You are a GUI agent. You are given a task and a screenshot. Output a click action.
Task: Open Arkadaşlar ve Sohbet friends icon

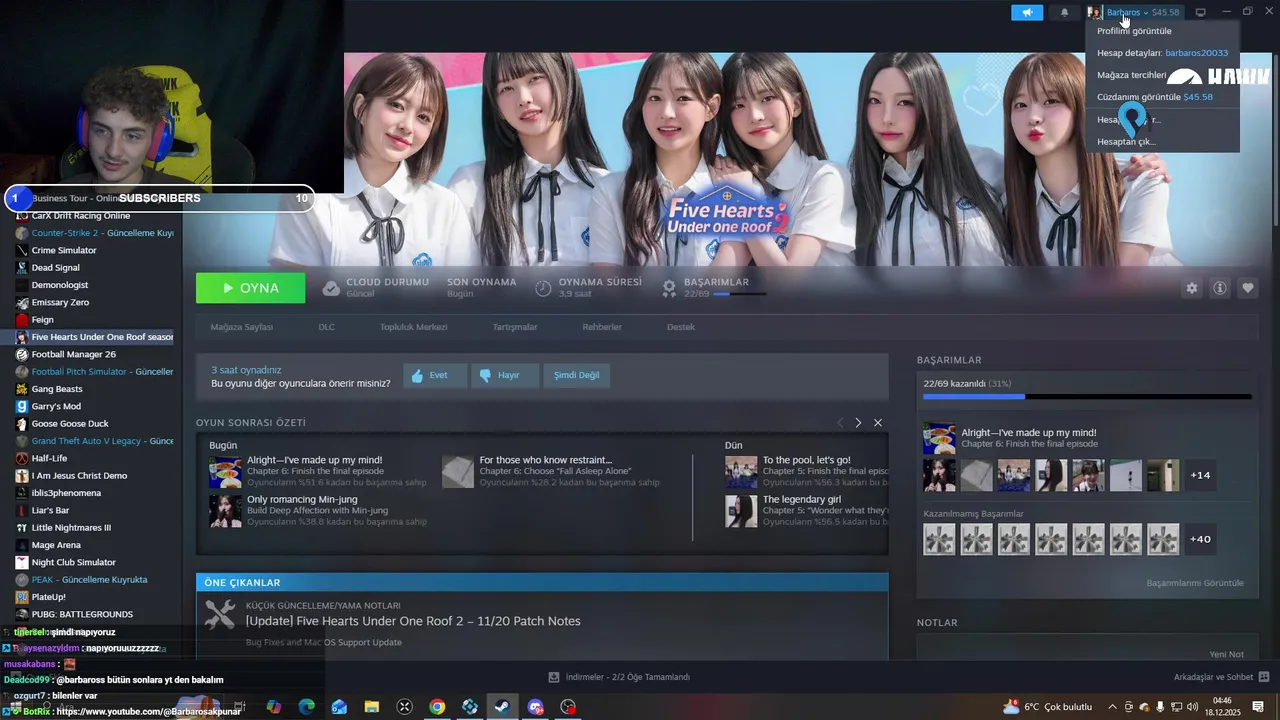(x=1264, y=677)
